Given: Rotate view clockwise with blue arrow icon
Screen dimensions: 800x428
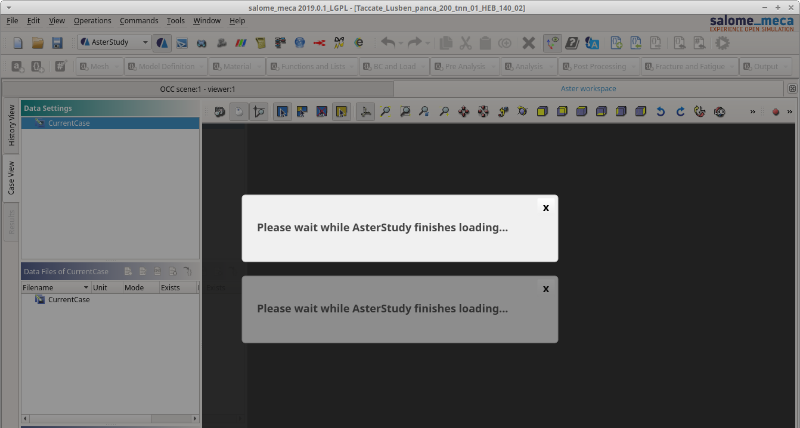Looking at the screenshot, I should (x=680, y=111).
